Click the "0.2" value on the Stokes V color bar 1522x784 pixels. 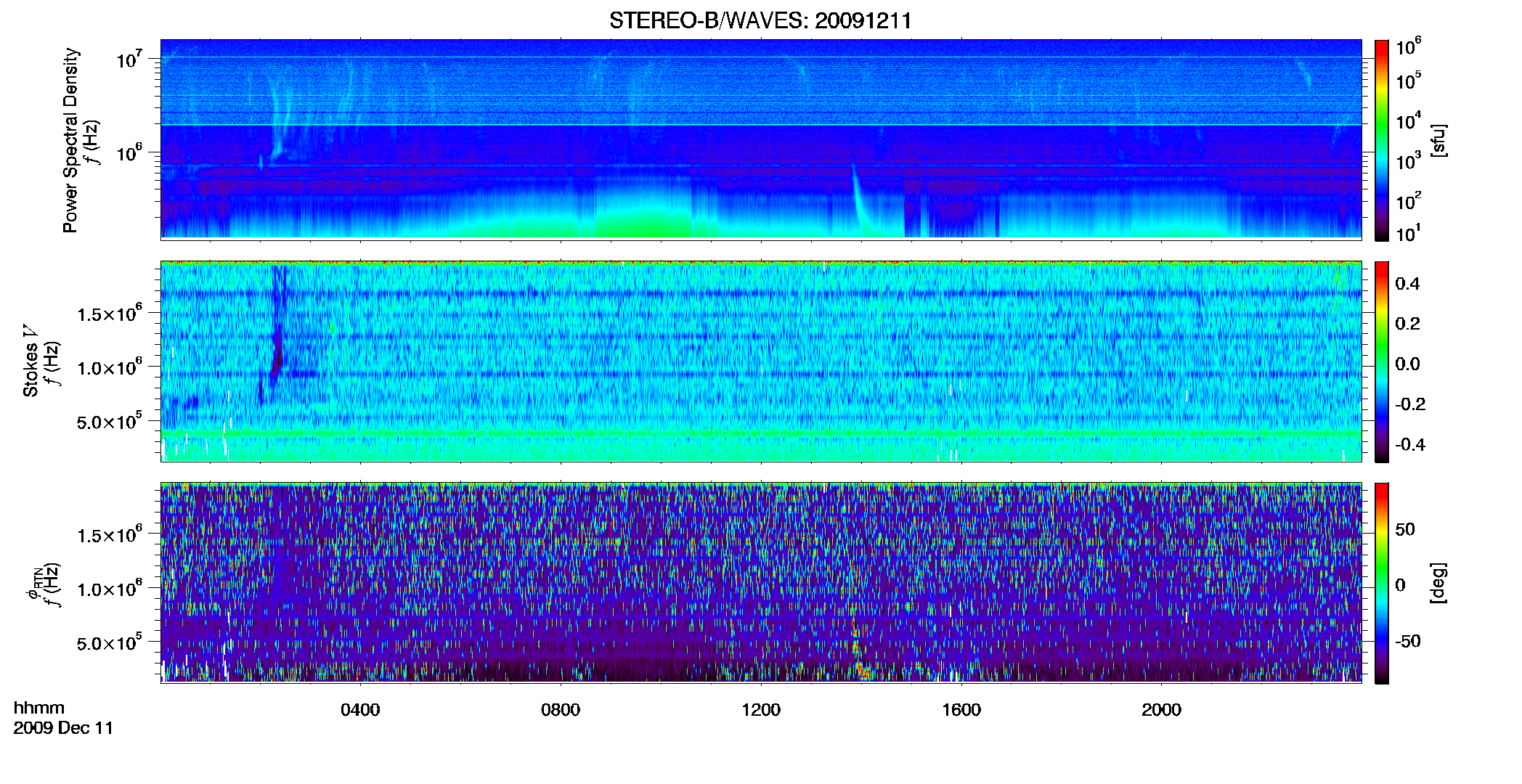(1407, 324)
